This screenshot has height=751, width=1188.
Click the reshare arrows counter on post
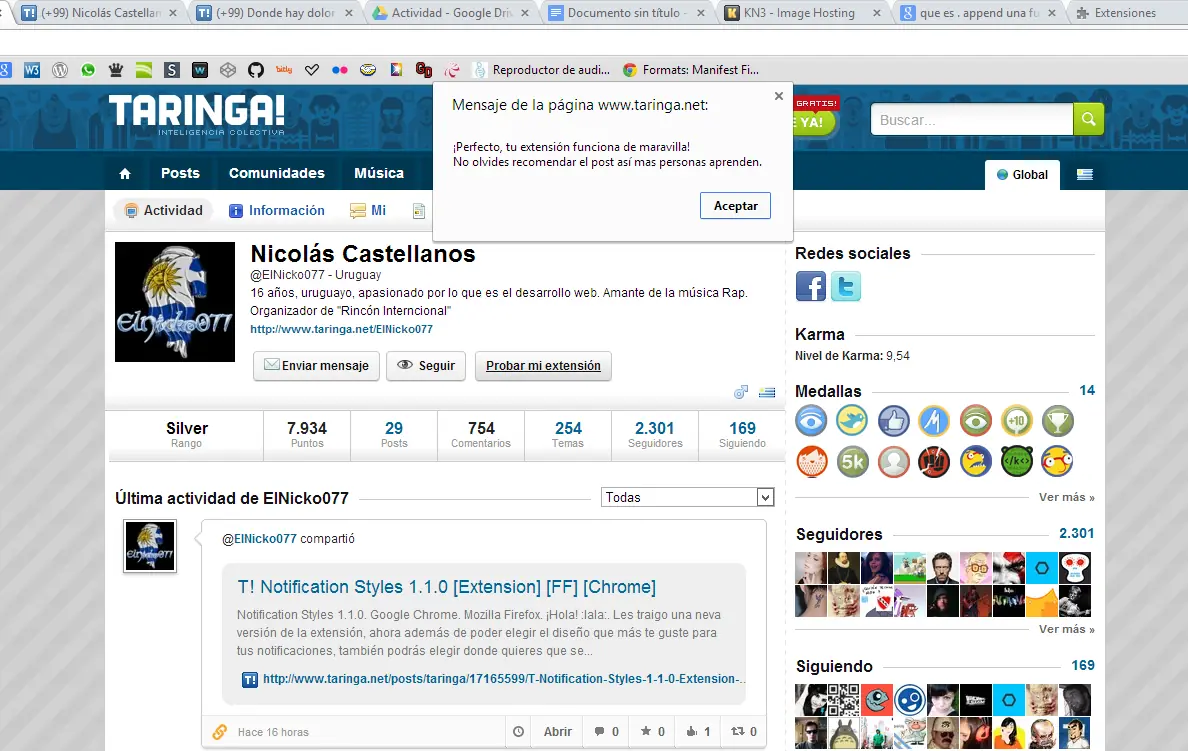tap(744, 731)
